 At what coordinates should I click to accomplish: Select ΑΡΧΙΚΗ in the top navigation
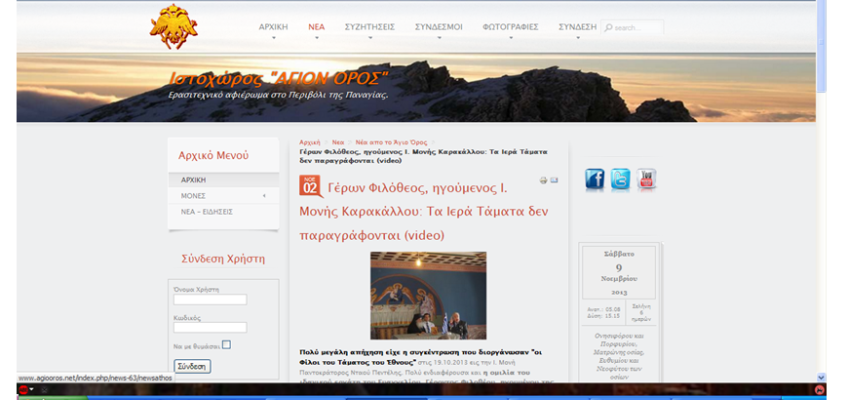click(x=273, y=27)
